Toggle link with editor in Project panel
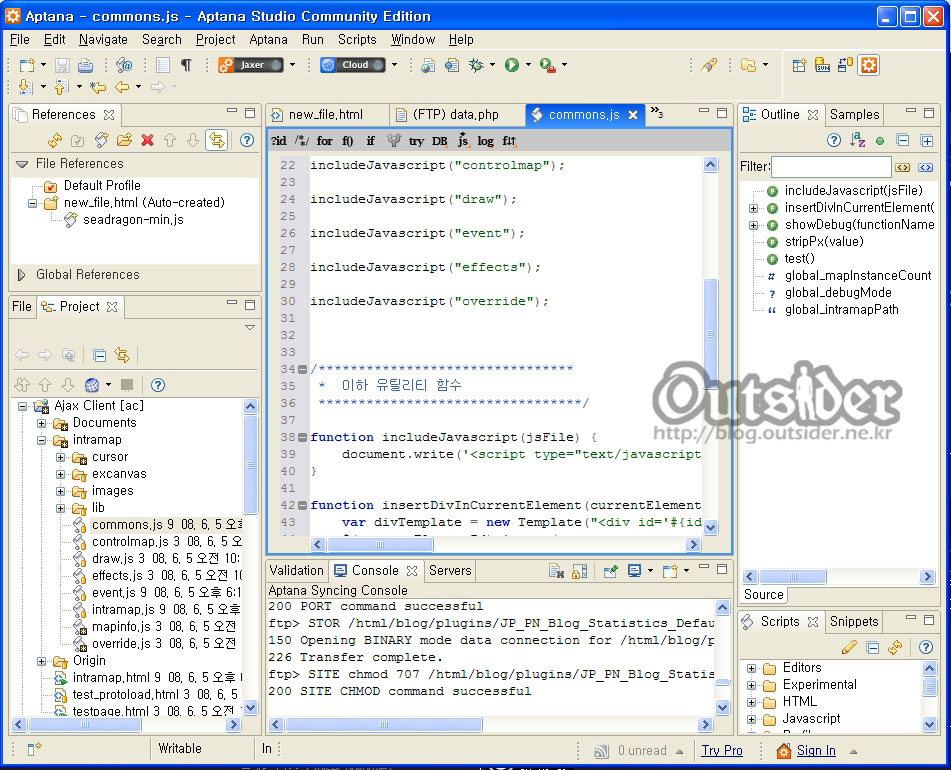 tap(122, 355)
